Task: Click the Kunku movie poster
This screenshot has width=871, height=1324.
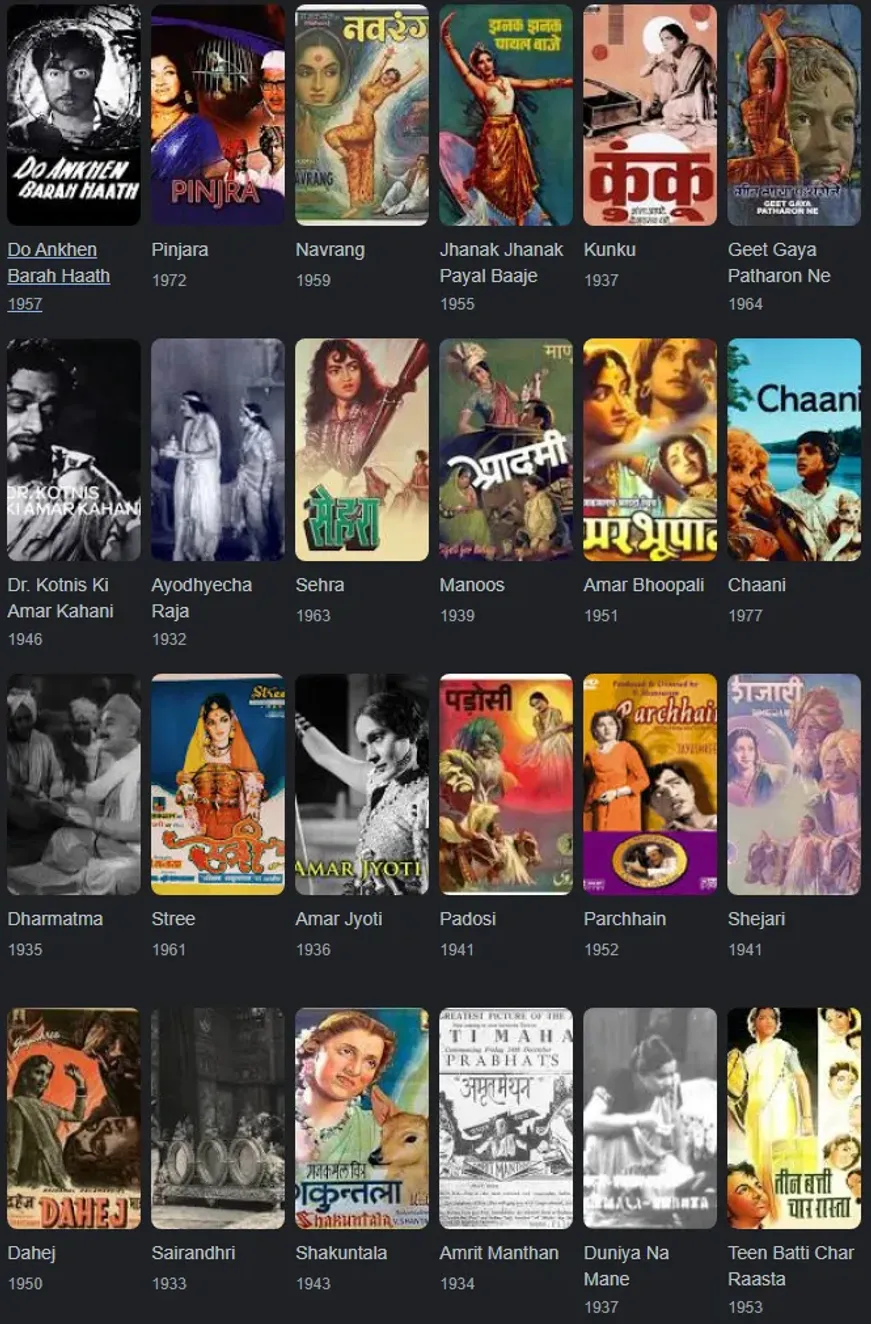Action: (650, 115)
